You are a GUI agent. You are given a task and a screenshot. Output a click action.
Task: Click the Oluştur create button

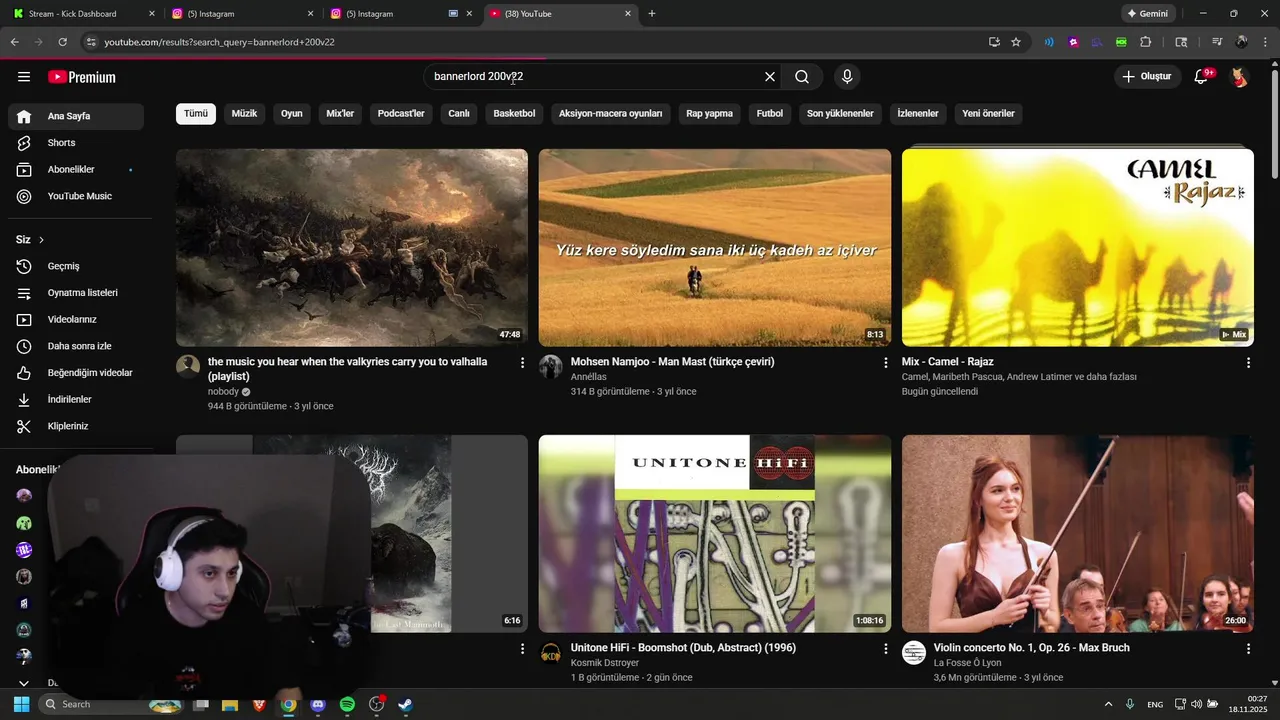tap(1146, 77)
